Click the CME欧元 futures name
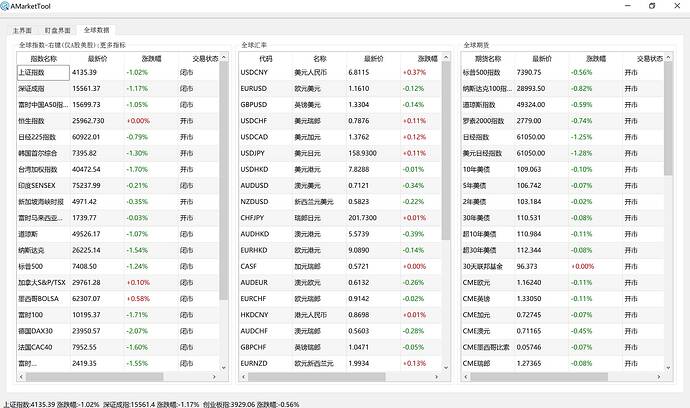690x408 pixels. 476,283
